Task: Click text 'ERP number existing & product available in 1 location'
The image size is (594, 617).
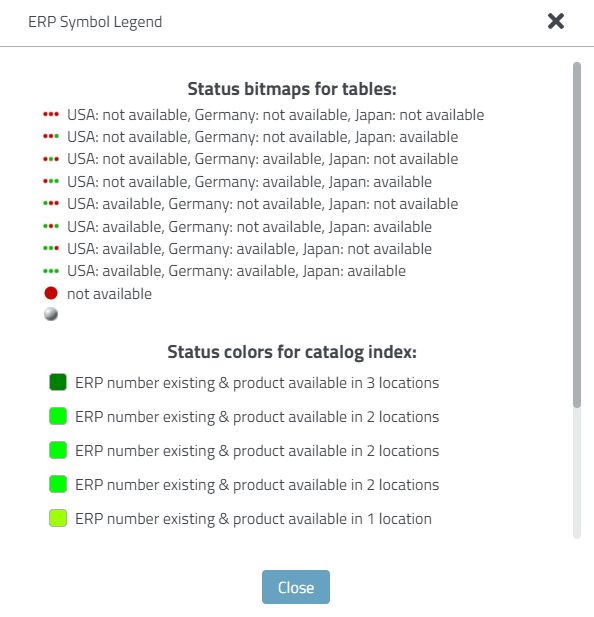Action: point(253,519)
